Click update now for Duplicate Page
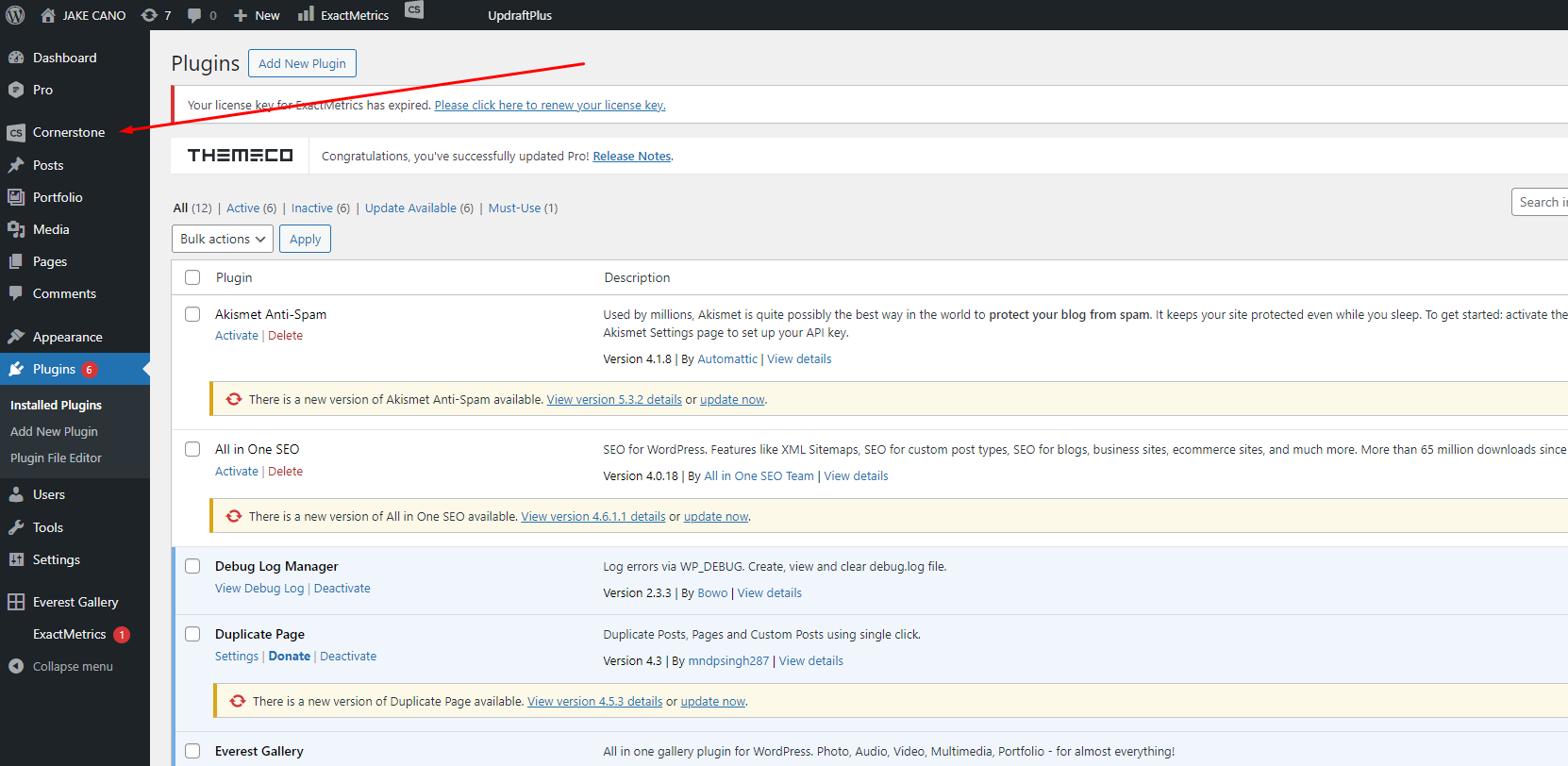 [x=713, y=702]
